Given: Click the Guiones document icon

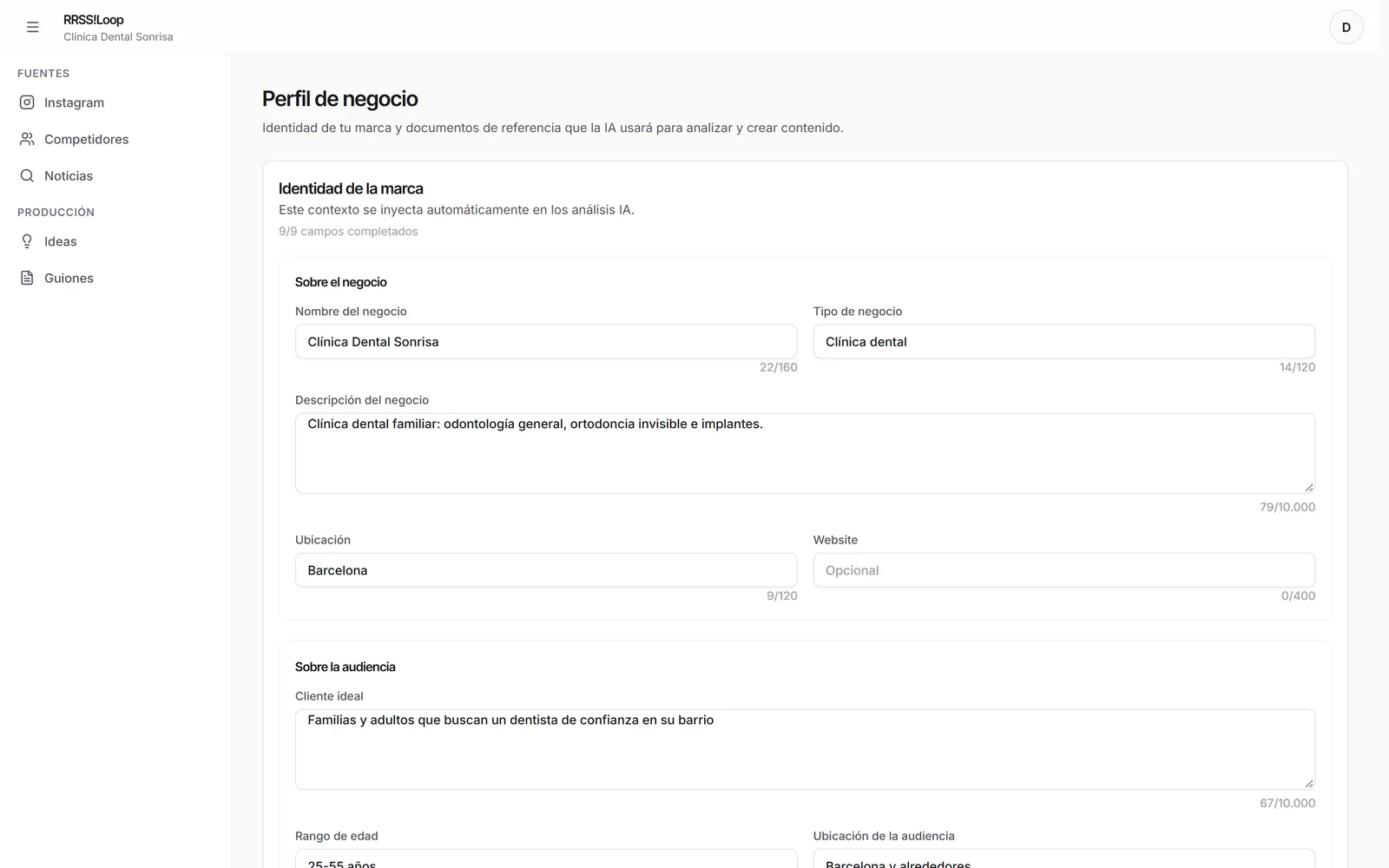Looking at the screenshot, I should point(27,278).
